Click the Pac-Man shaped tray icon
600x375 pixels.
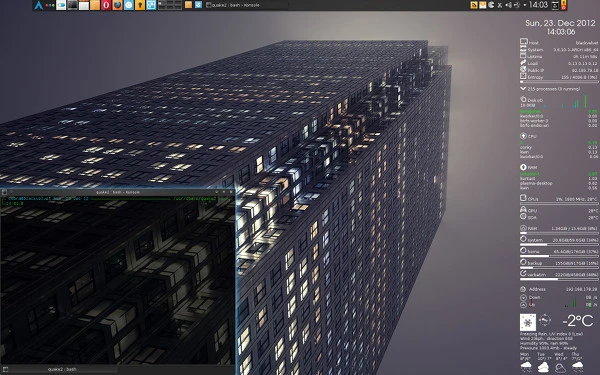491,5
